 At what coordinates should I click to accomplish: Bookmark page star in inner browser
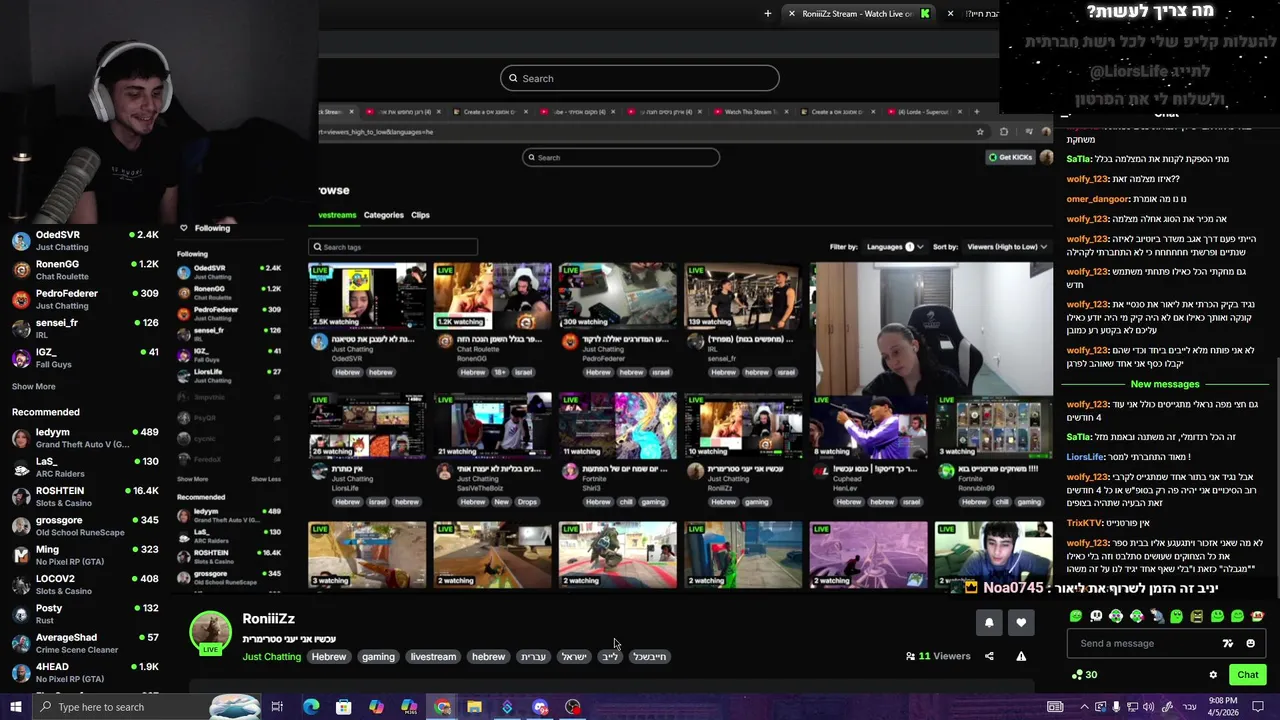(980, 131)
